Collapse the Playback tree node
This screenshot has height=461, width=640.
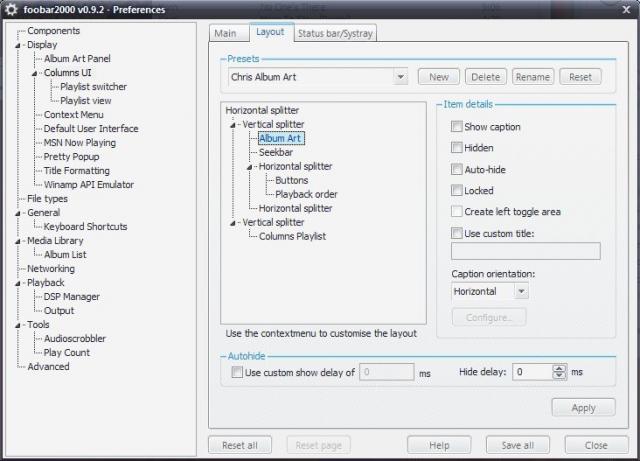tap(18, 283)
